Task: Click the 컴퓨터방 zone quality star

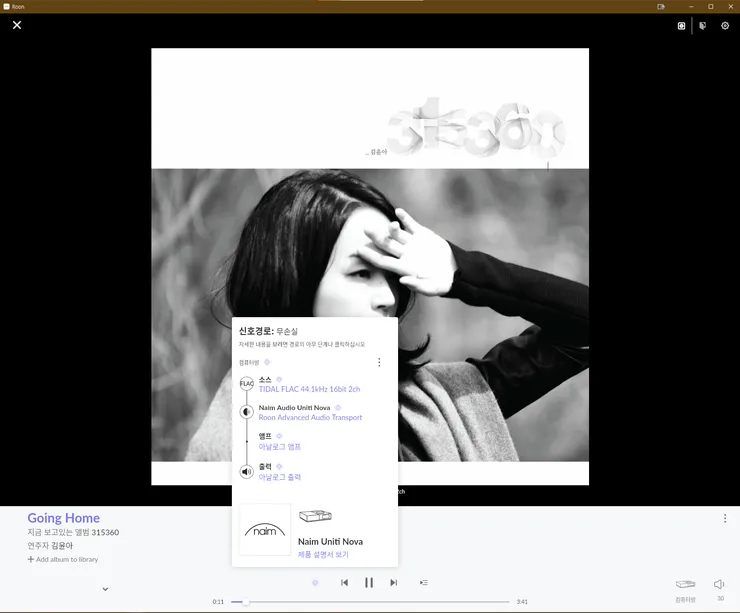Action: tap(267, 362)
